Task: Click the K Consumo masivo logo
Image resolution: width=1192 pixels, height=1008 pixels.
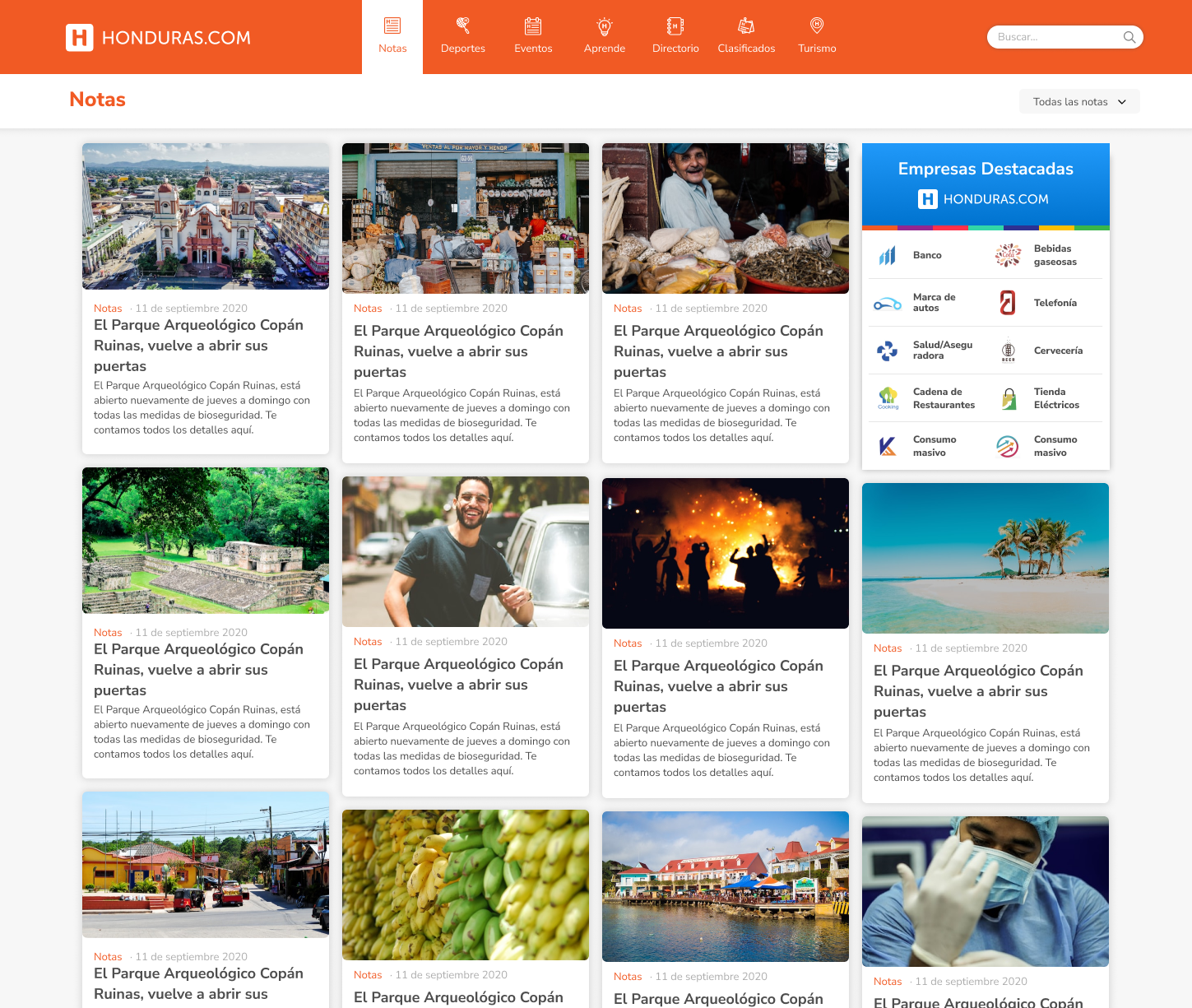Action: pyautogui.click(x=887, y=446)
